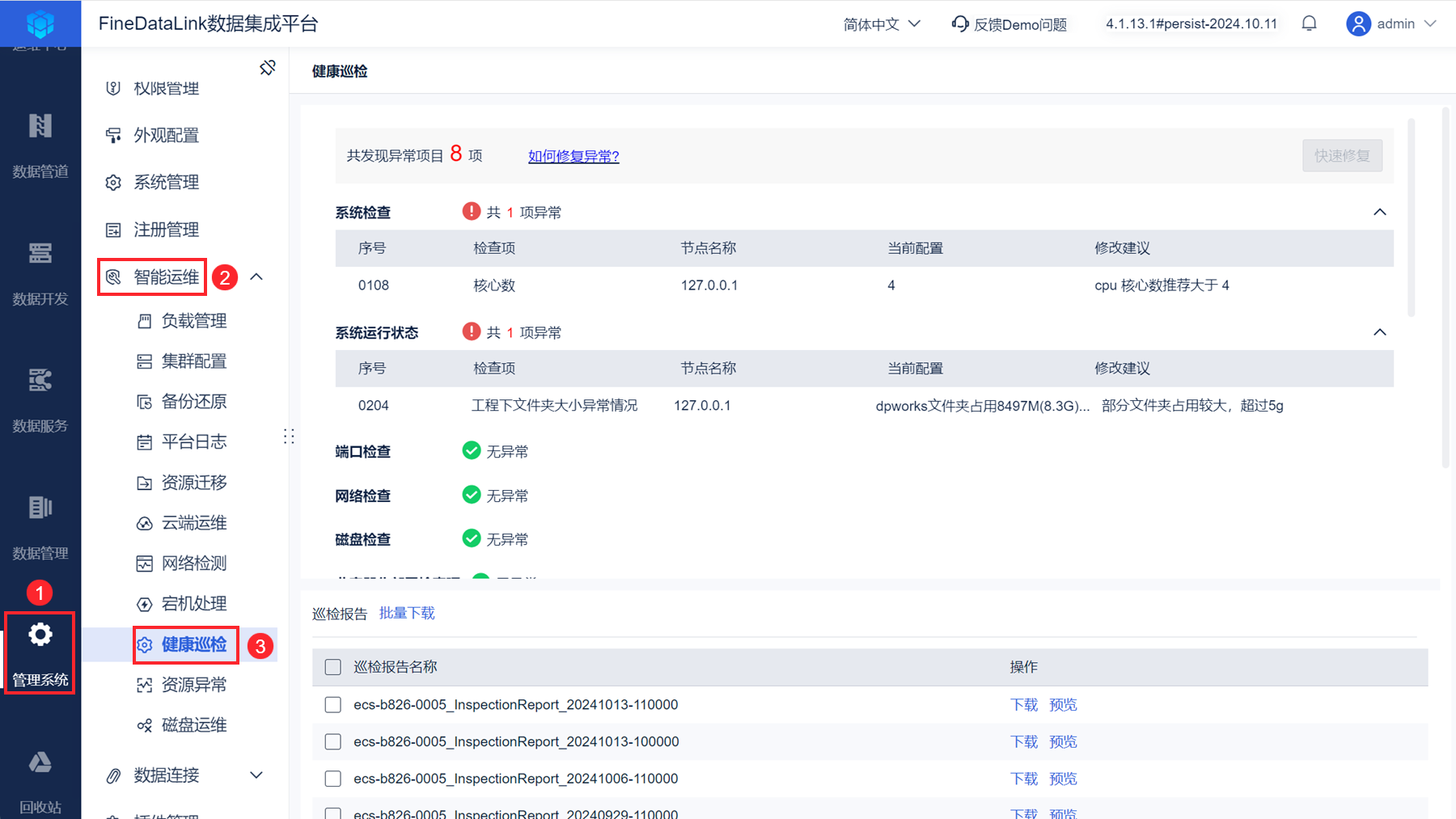Download the InspectionReport_20241006-110000 report

(x=1024, y=779)
